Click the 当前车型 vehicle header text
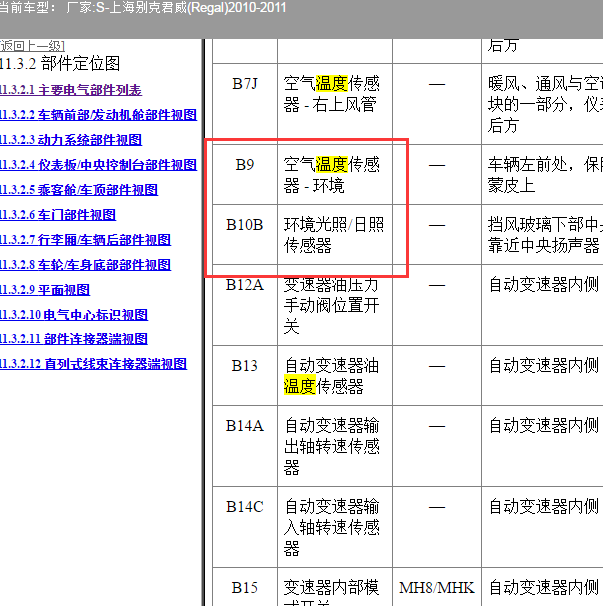This screenshot has height=606, width=603. click(x=143, y=8)
